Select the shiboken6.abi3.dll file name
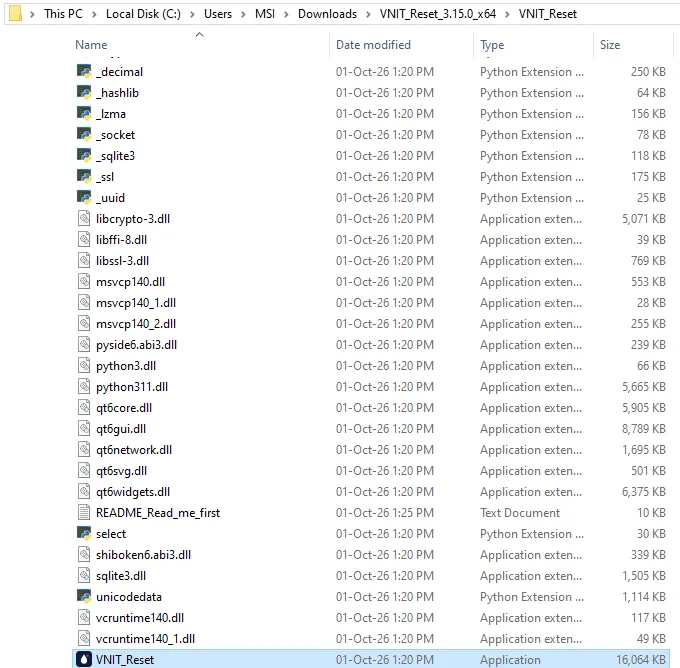Image resolution: width=680 pixels, height=668 pixels. [x=144, y=555]
